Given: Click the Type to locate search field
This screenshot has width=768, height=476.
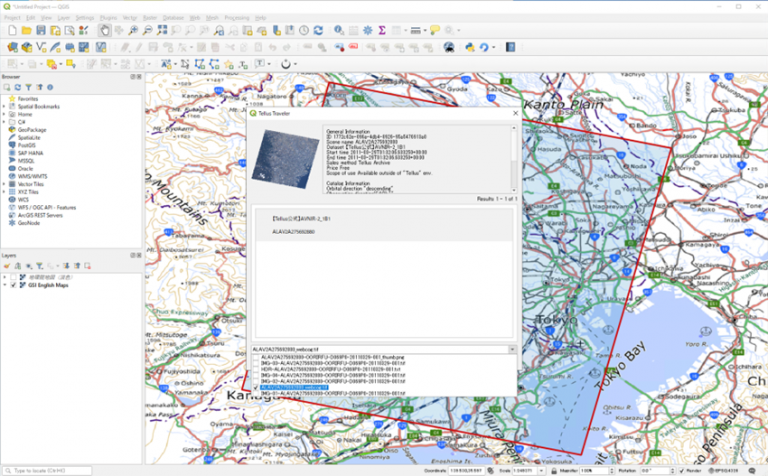Looking at the screenshot, I should coord(49,471).
